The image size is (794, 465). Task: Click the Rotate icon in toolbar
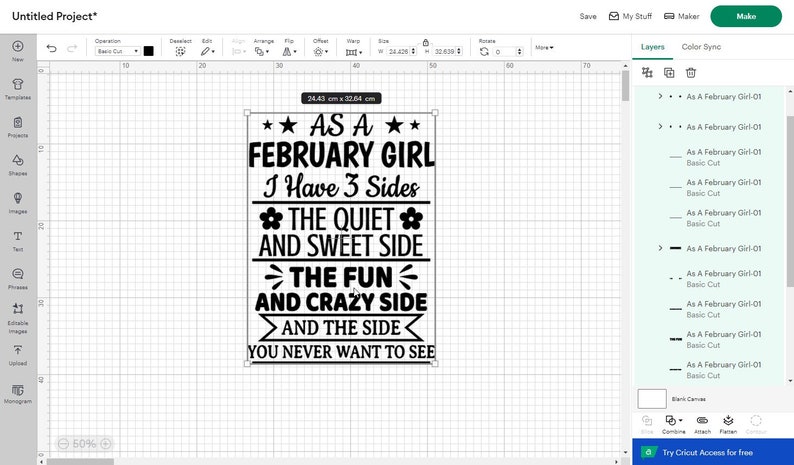click(484, 51)
